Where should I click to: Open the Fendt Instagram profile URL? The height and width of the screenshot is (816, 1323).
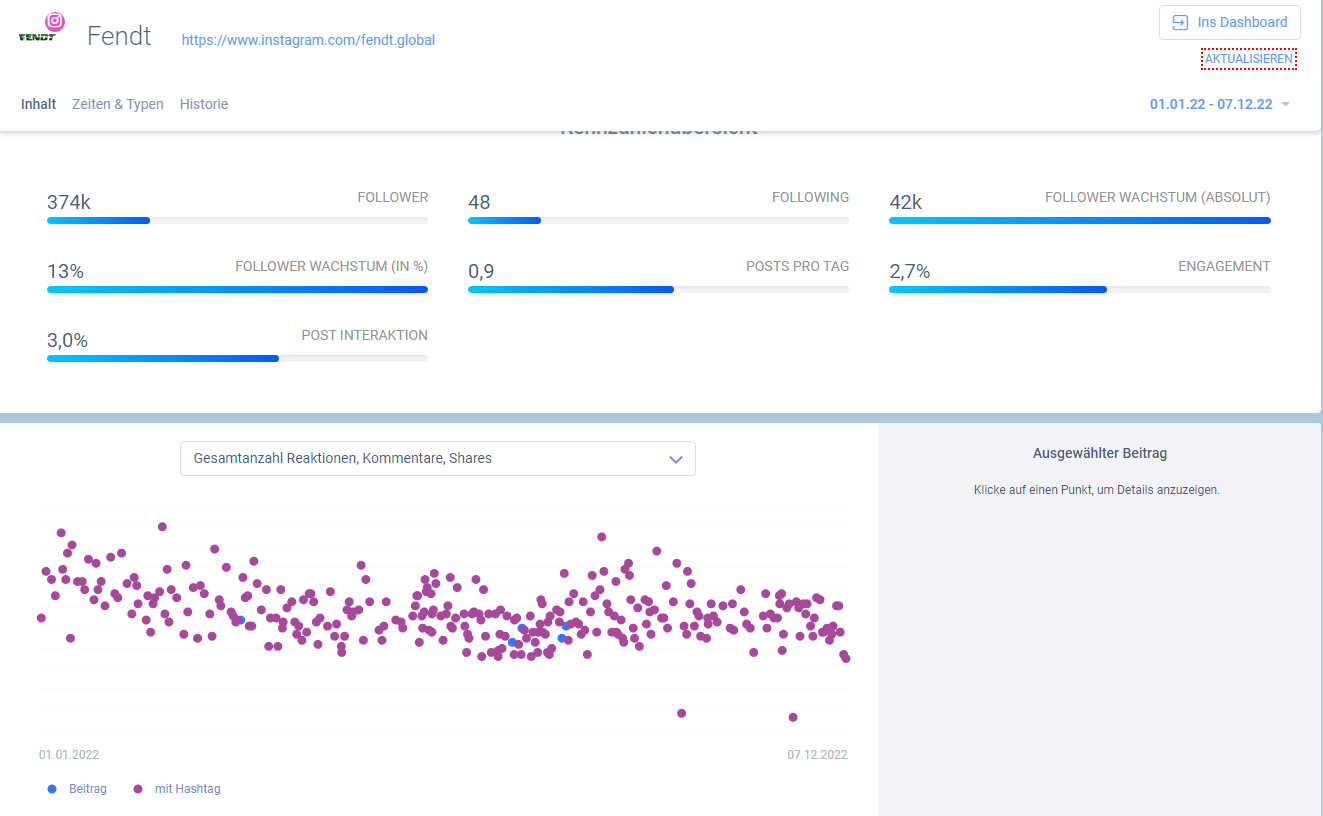tap(308, 40)
